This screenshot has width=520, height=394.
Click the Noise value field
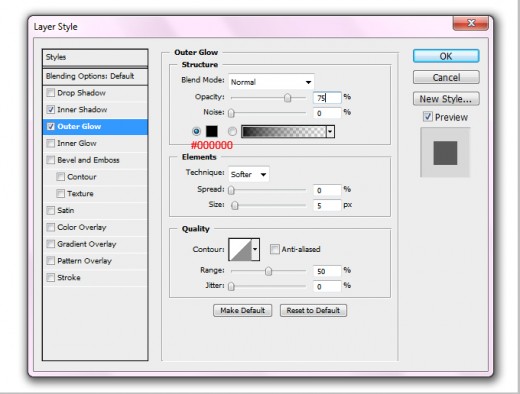point(327,113)
